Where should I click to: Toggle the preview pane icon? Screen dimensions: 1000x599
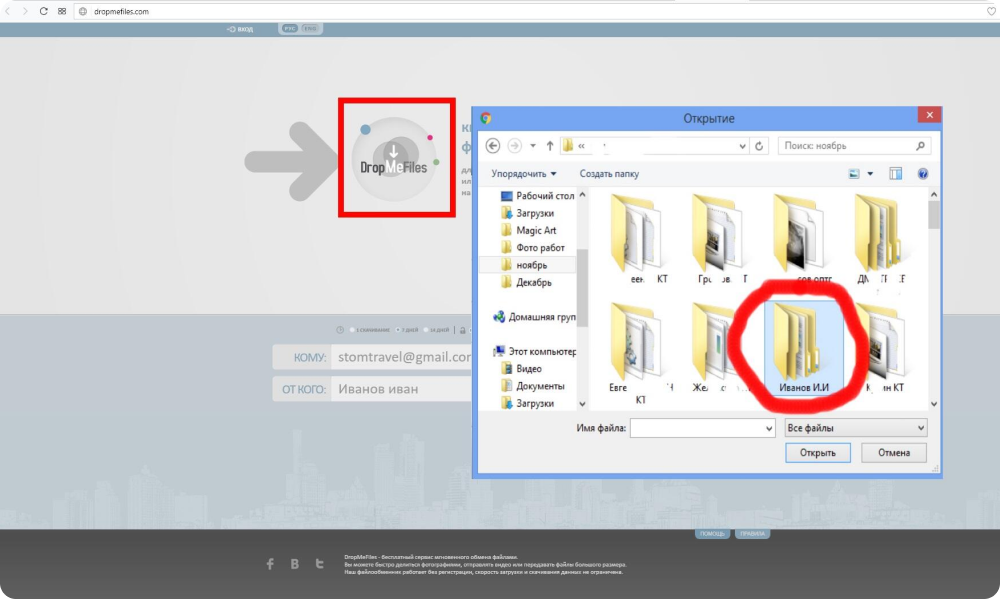[x=895, y=174]
